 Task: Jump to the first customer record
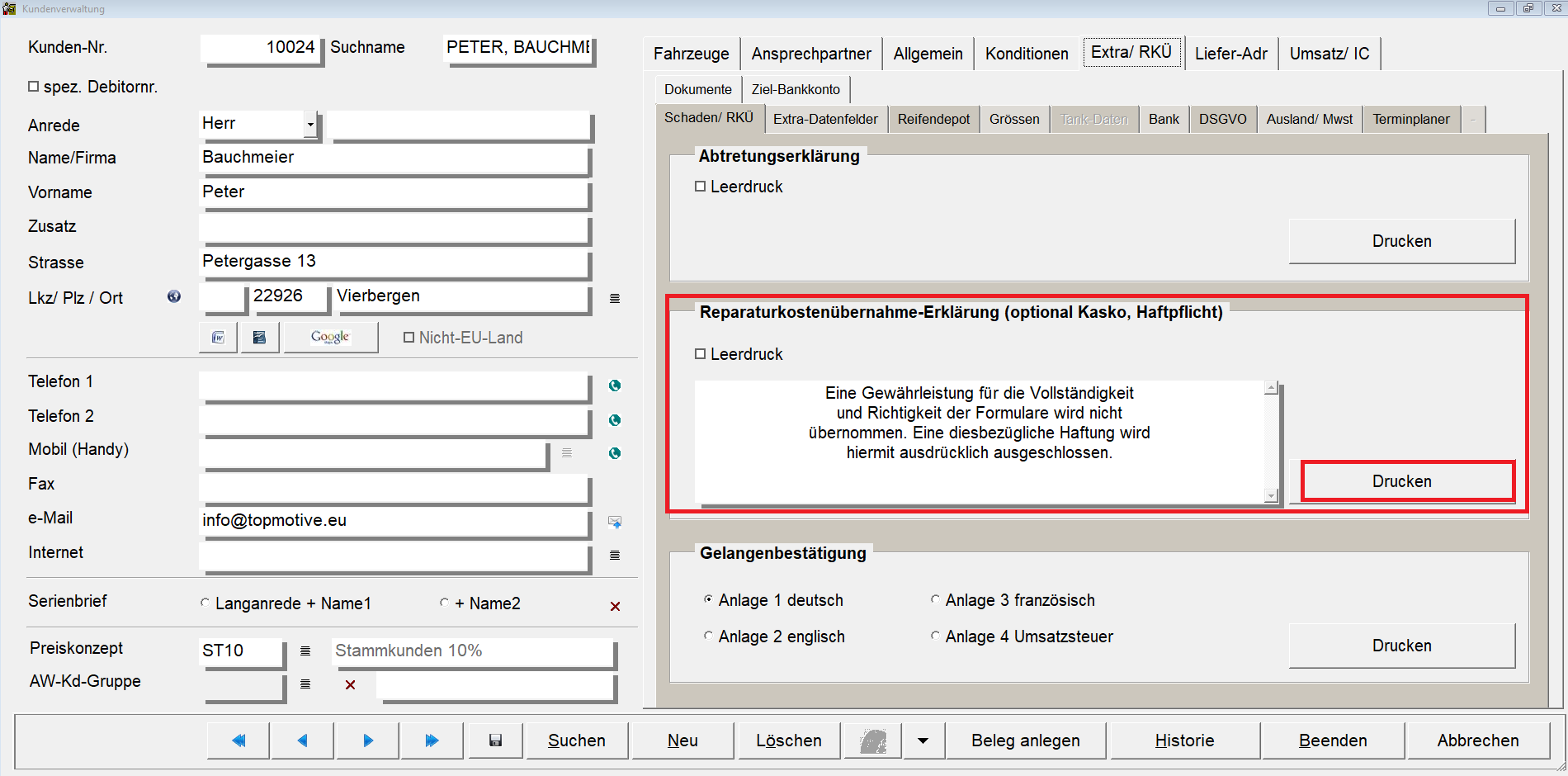pyautogui.click(x=239, y=741)
